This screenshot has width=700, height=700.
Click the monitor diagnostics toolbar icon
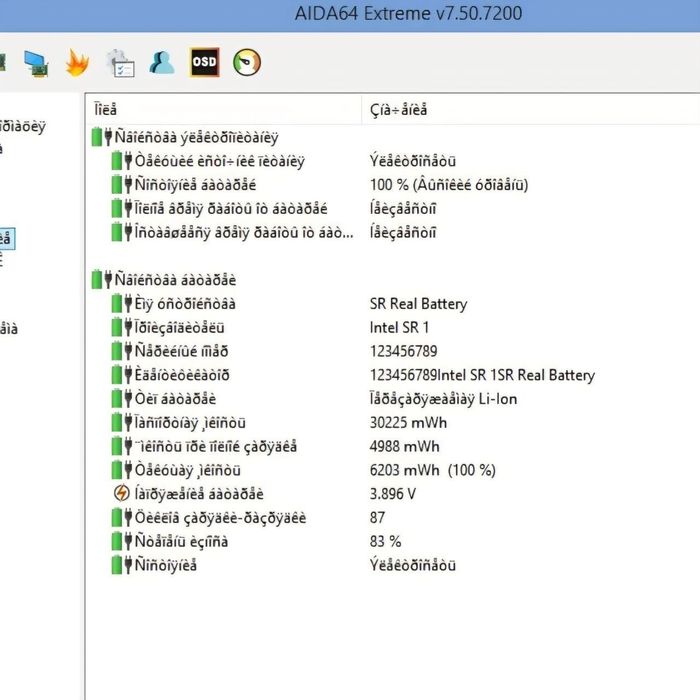(x=36, y=63)
